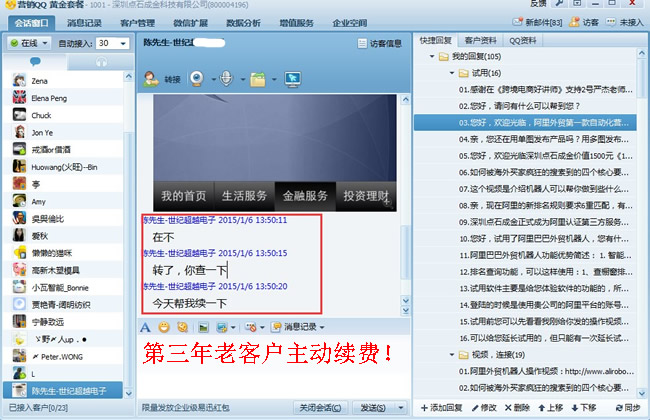
Task: Select reply 12.排名查询功能
Action: [x=525, y=272]
